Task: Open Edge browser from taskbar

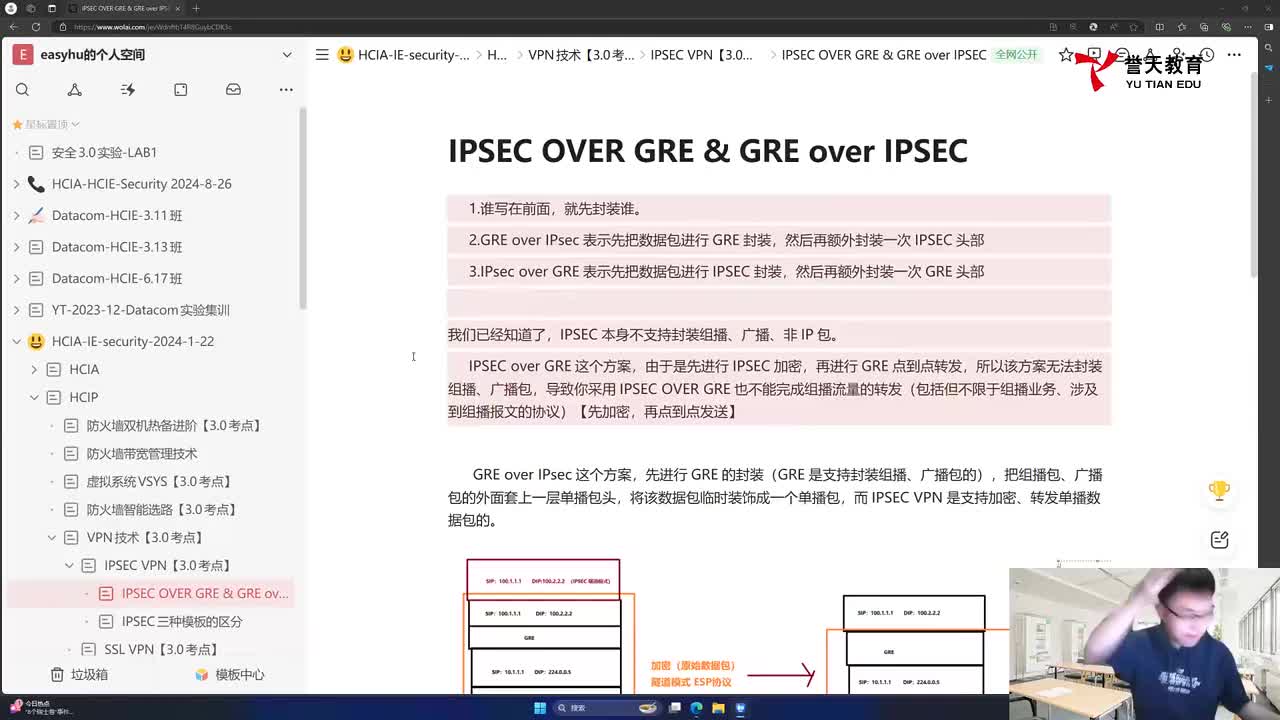Action: click(697, 708)
